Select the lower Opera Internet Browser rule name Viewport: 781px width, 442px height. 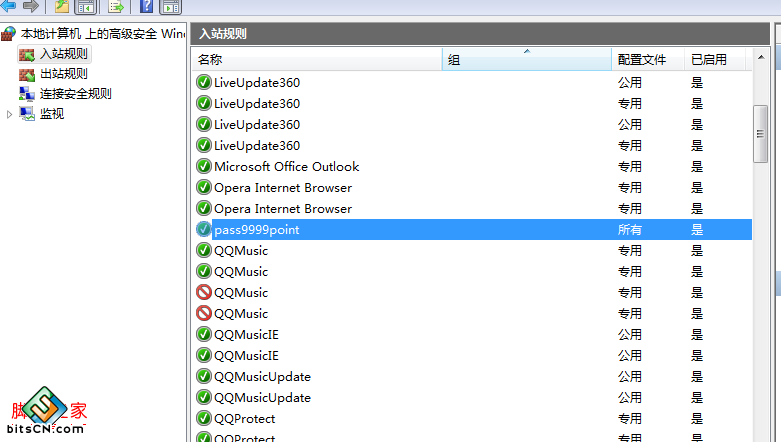tap(283, 209)
